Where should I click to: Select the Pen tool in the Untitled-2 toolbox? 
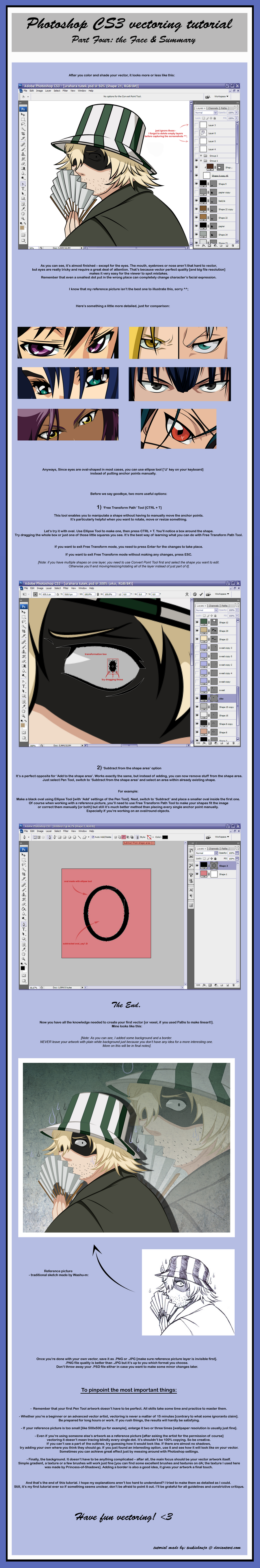pos(24,925)
